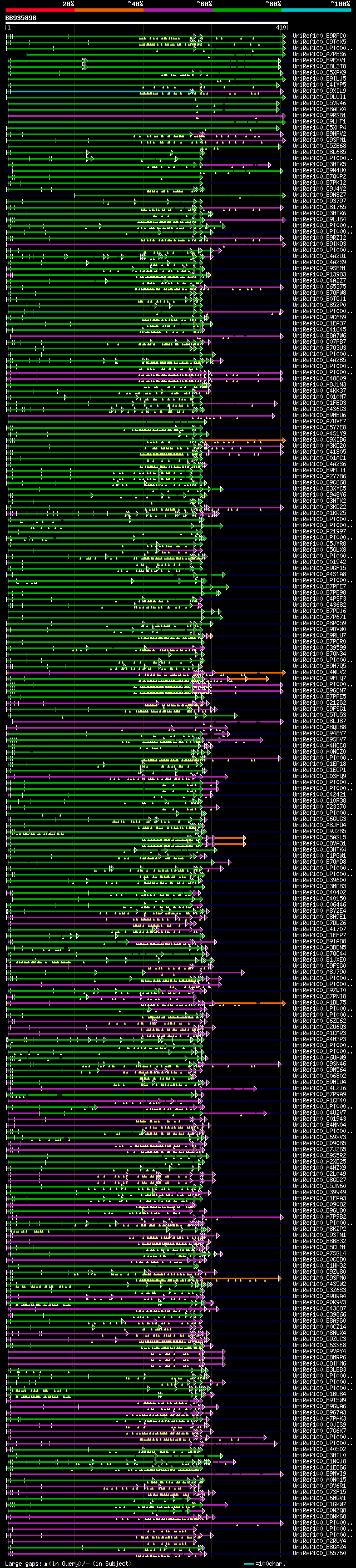Click the query identifier BB935096
The height and width of the screenshot is (1568, 356).
pyautogui.click(x=21, y=18)
